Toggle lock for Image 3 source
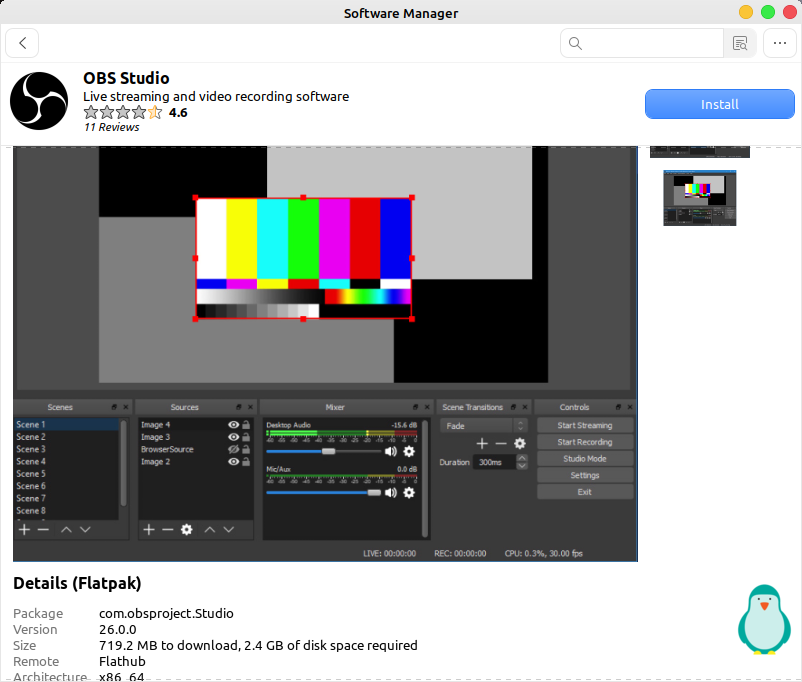This screenshot has height=682, width=802. (x=246, y=437)
